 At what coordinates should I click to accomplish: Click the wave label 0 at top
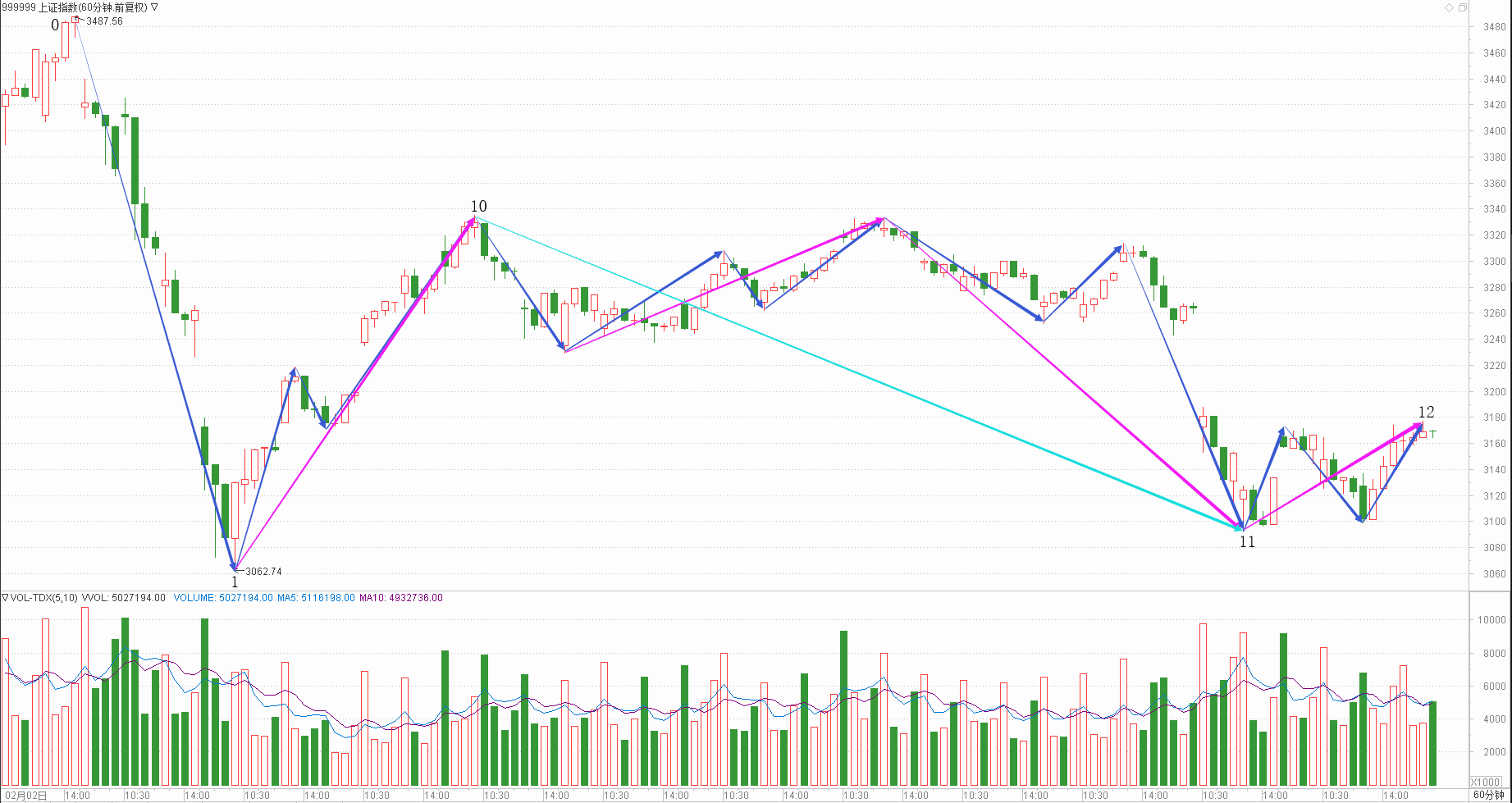pos(55,25)
